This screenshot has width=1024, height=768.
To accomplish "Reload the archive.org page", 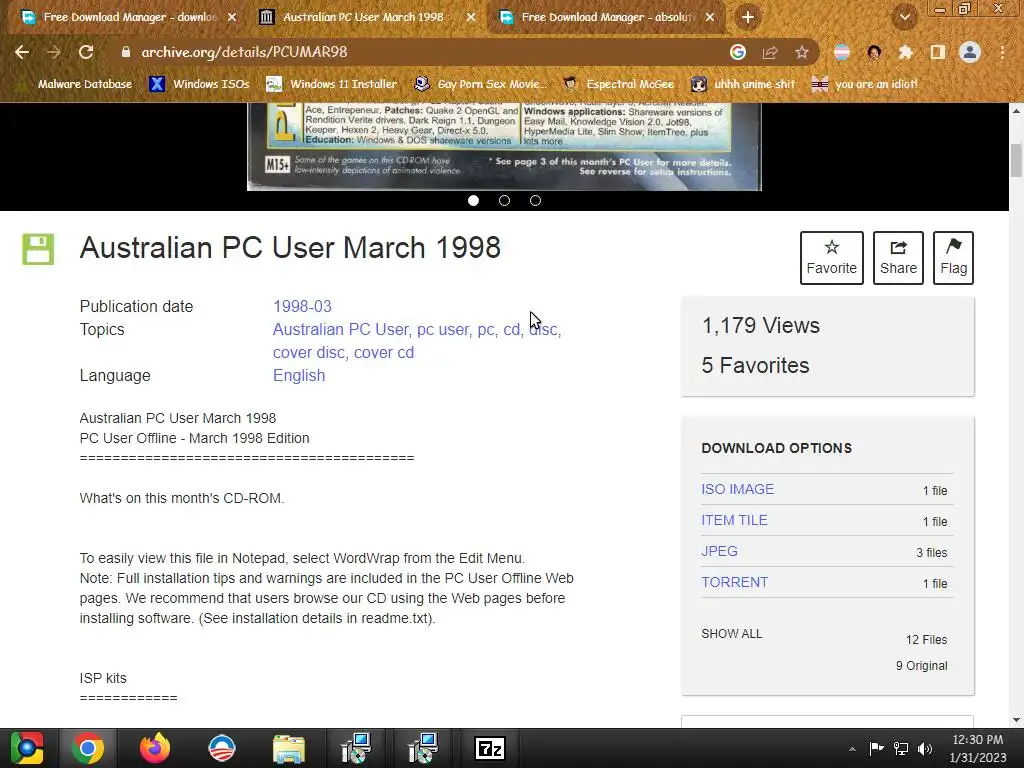I will (x=86, y=52).
